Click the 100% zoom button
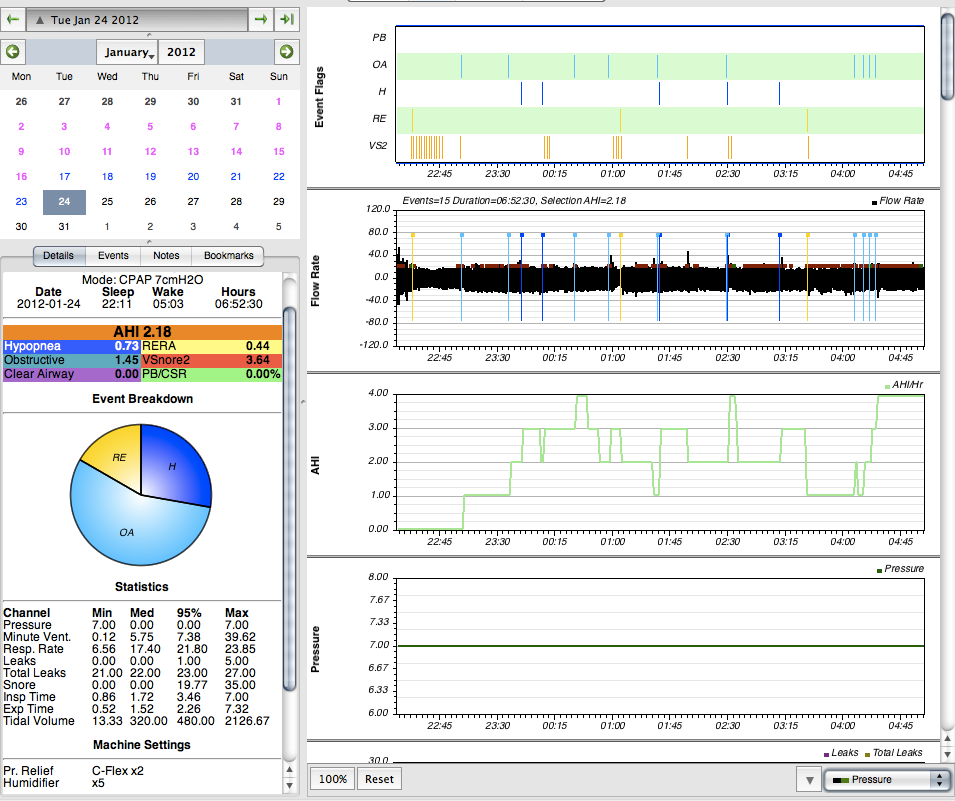This screenshot has width=955, height=801. pyautogui.click(x=332, y=779)
